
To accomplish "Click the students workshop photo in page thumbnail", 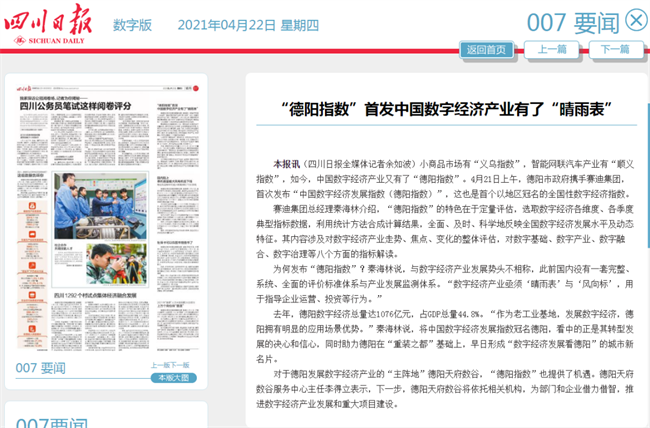I will click(100, 207).
